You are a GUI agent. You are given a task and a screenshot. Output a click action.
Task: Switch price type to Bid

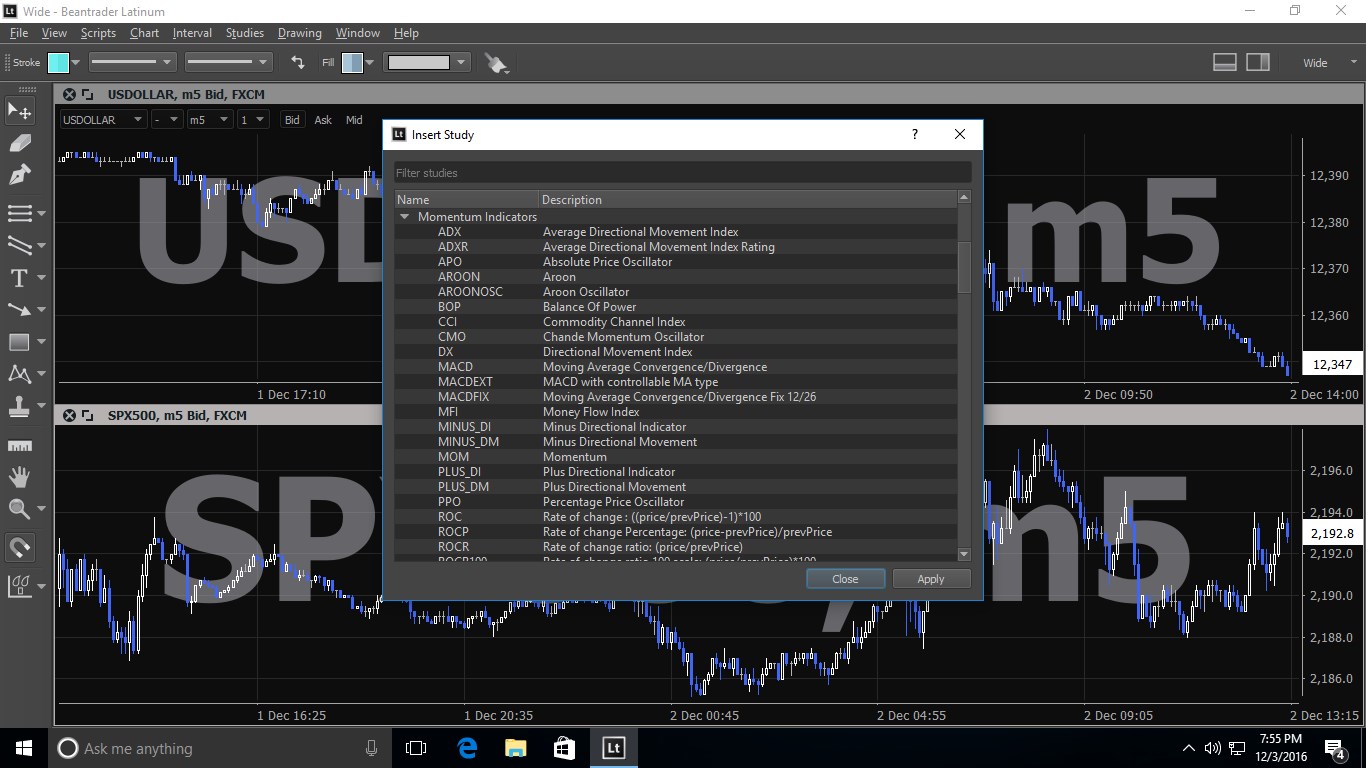pos(292,120)
